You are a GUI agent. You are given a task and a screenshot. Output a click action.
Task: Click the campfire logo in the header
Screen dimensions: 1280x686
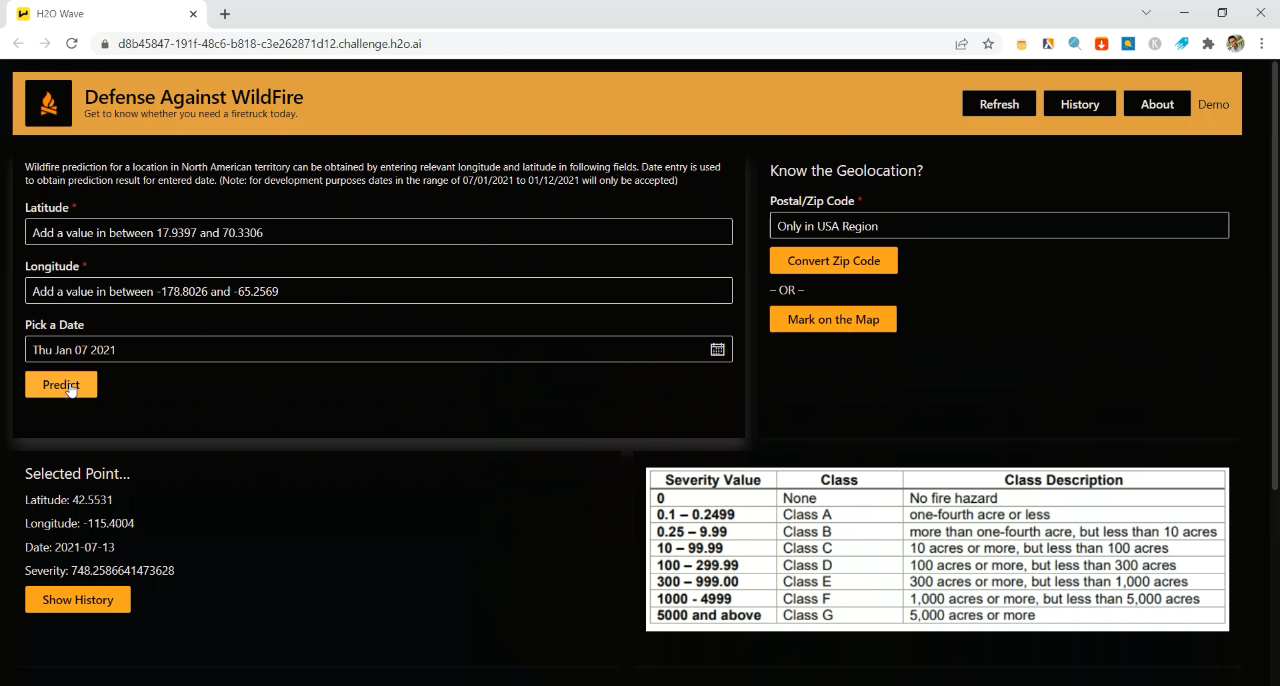[48, 103]
